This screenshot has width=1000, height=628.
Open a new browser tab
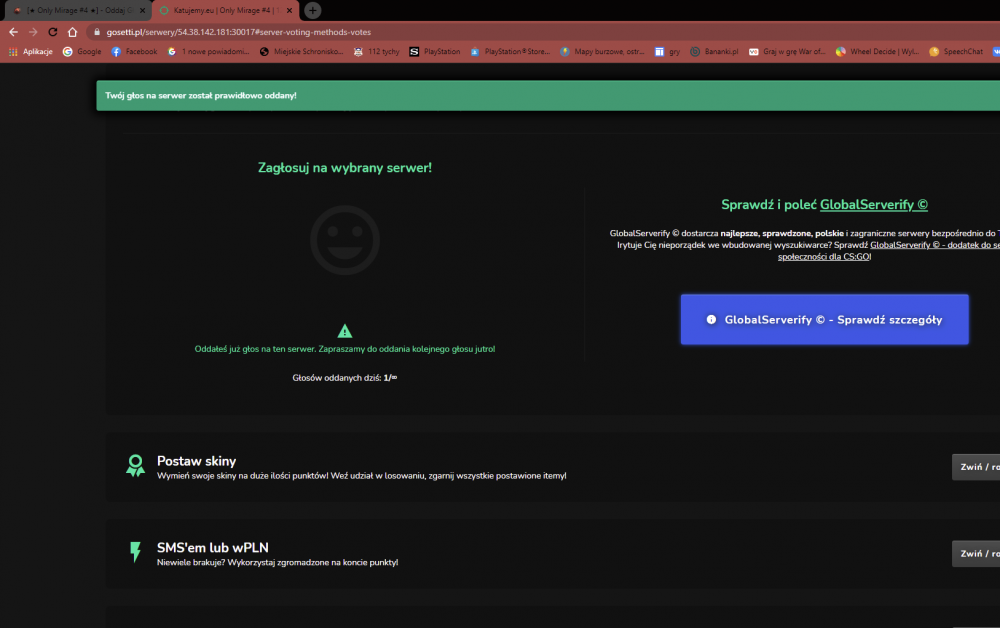pos(312,10)
